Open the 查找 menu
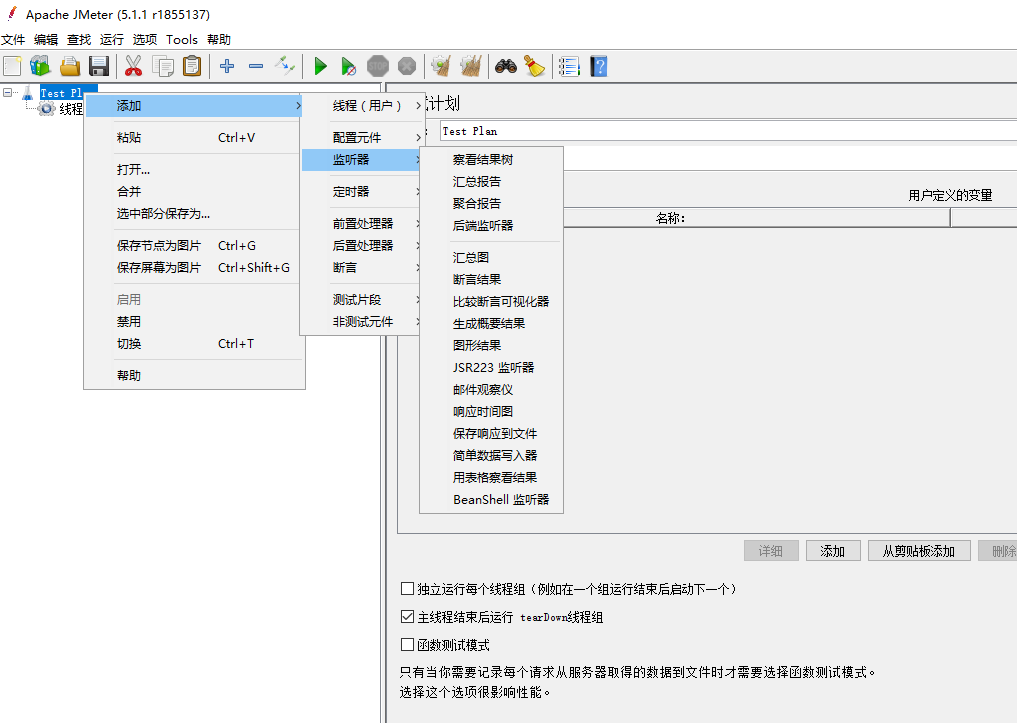This screenshot has width=1017, height=723. point(79,40)
